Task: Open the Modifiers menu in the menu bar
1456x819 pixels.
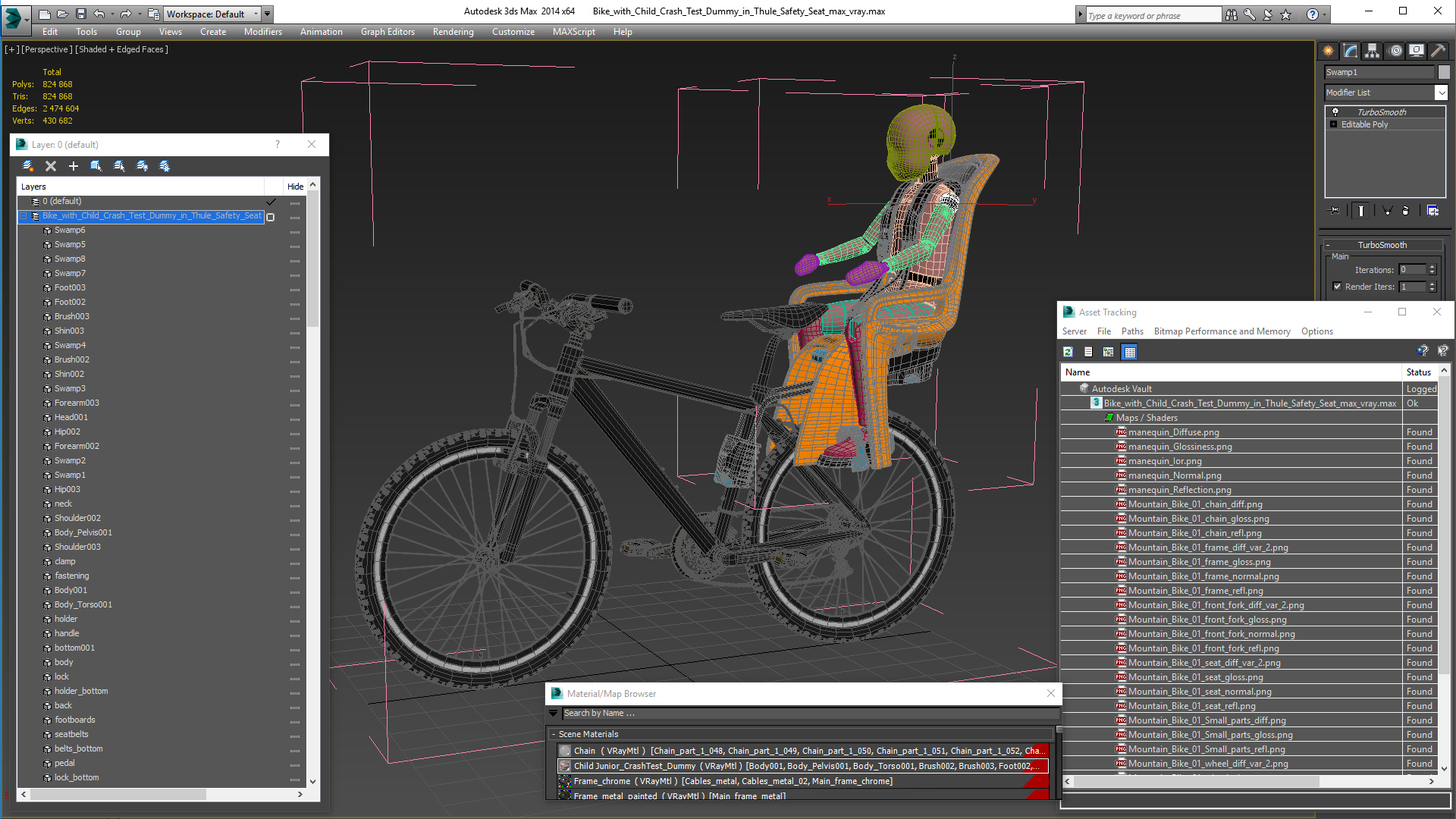Action: pyautogui.click(x=261, y=32)
